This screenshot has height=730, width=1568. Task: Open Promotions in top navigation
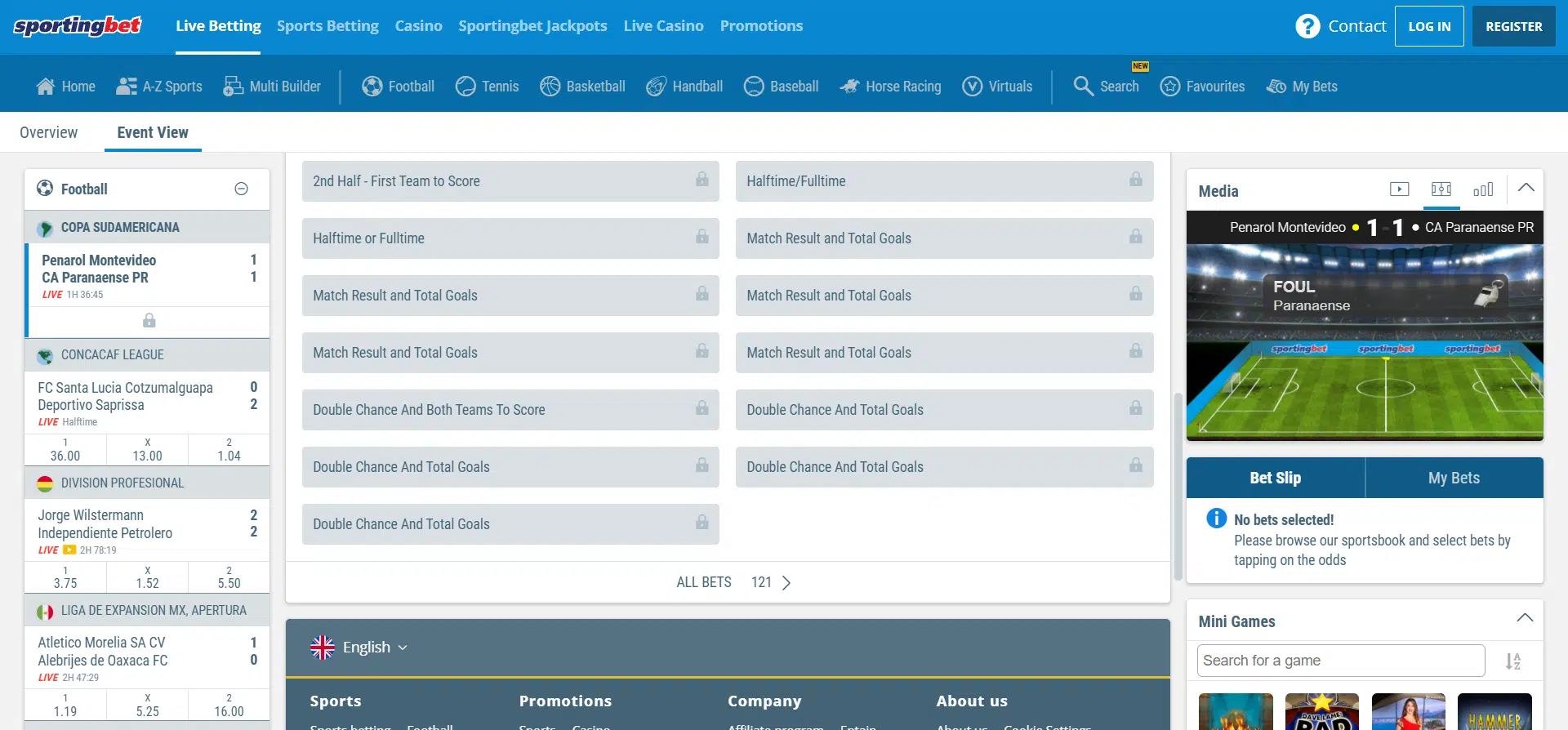(761, 26)
